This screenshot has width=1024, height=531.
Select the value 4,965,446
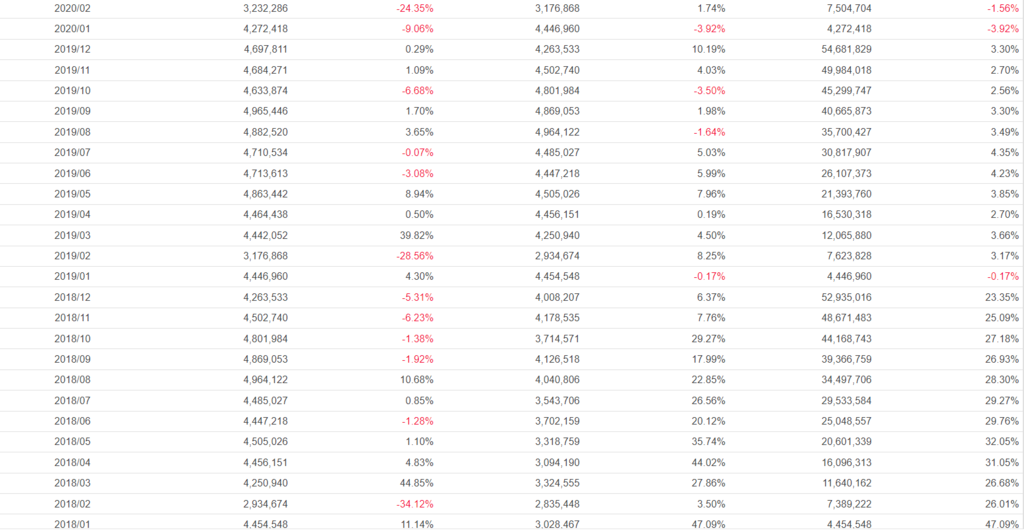(265, 111)
